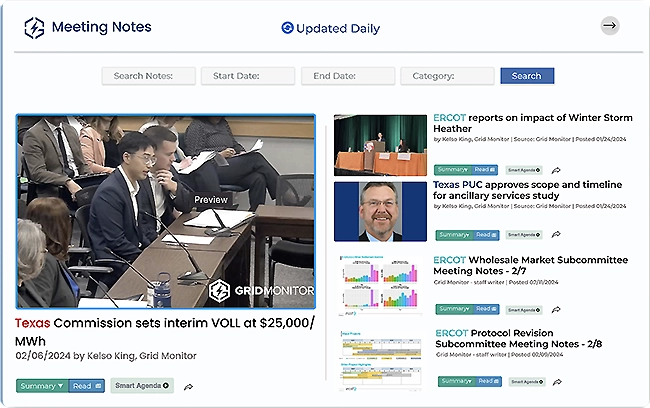Share the Winter Storm Heather article
Screen dimensions: 650x408
point(556,170)
